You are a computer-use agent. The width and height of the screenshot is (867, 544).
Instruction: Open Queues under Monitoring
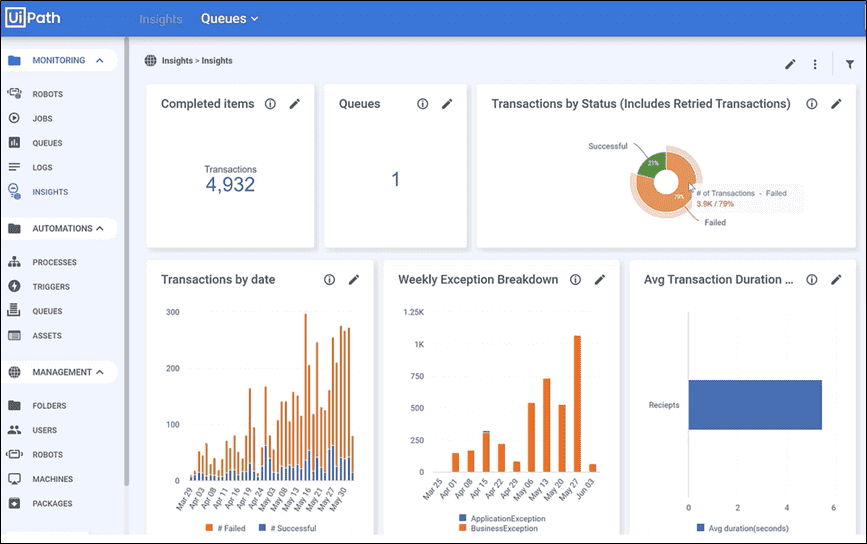(47, 143)
